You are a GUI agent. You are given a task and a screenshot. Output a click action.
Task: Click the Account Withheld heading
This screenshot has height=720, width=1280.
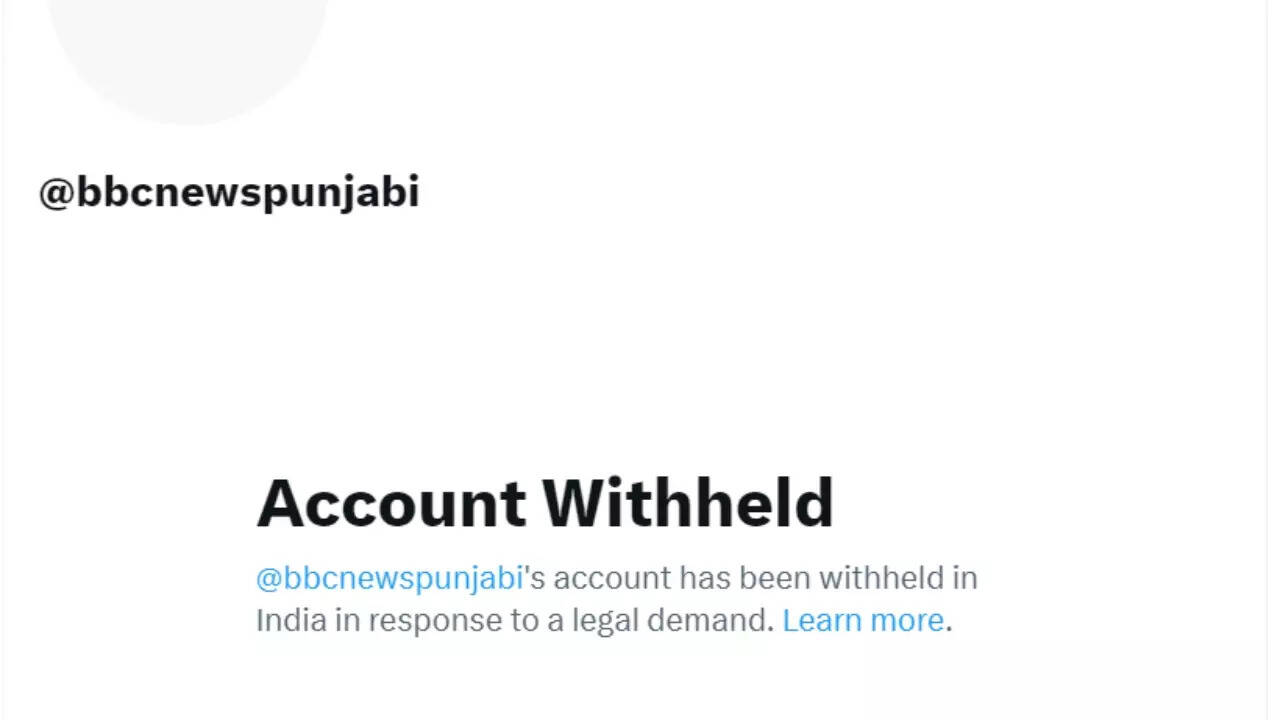point(545,503)
